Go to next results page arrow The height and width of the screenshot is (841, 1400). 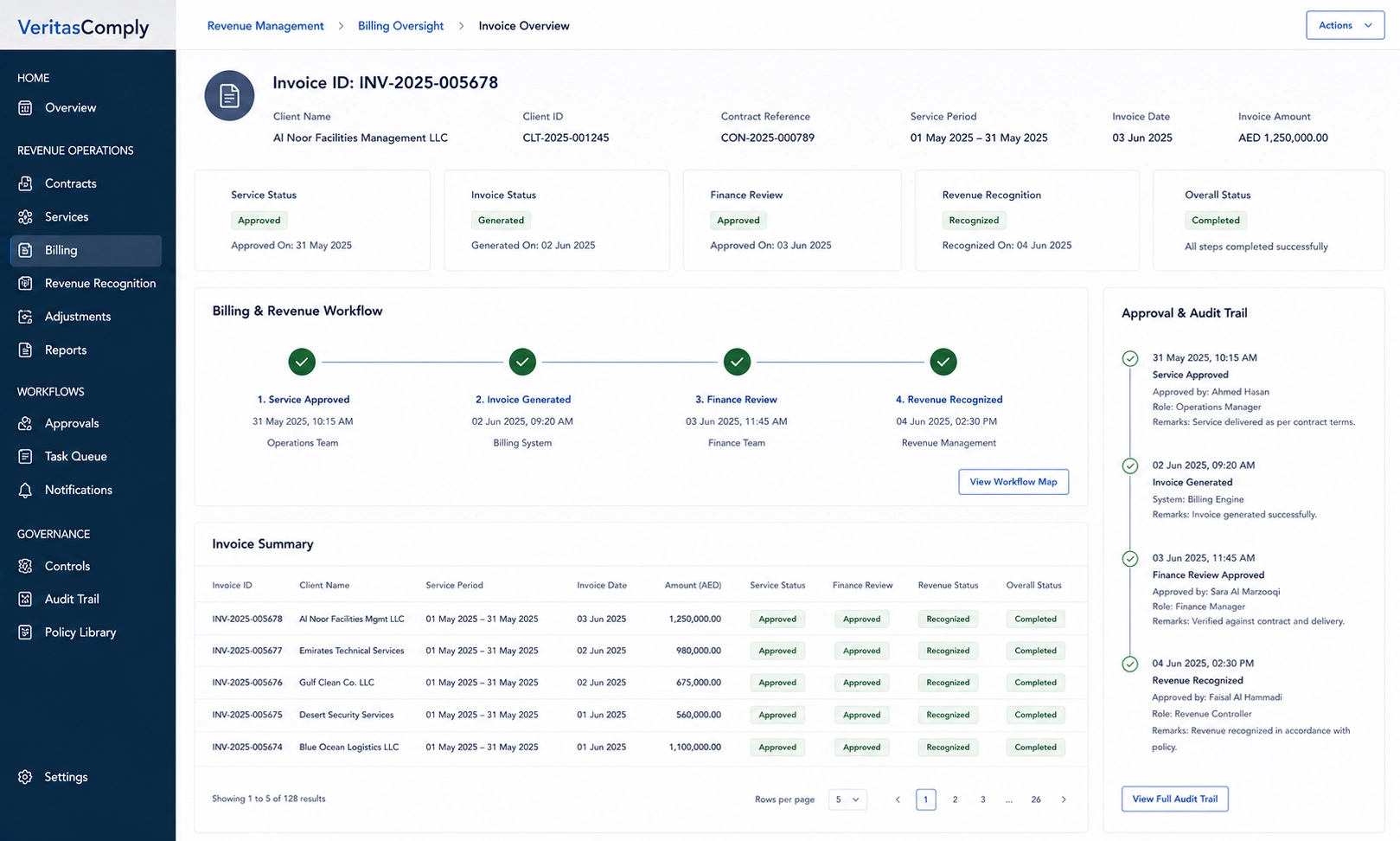(x=1064, y=799)
